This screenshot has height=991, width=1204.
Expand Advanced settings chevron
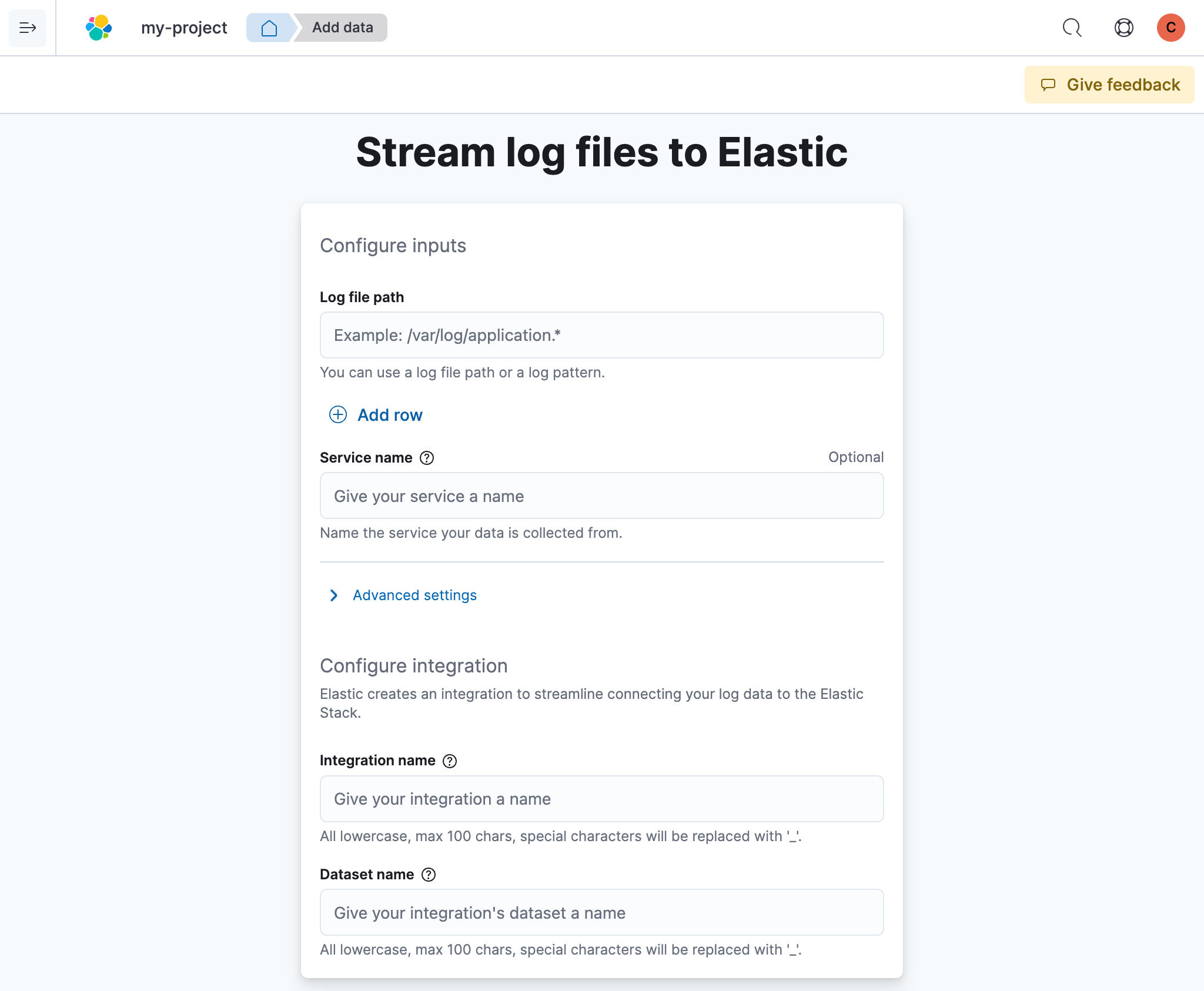click(x=334, y=595)
